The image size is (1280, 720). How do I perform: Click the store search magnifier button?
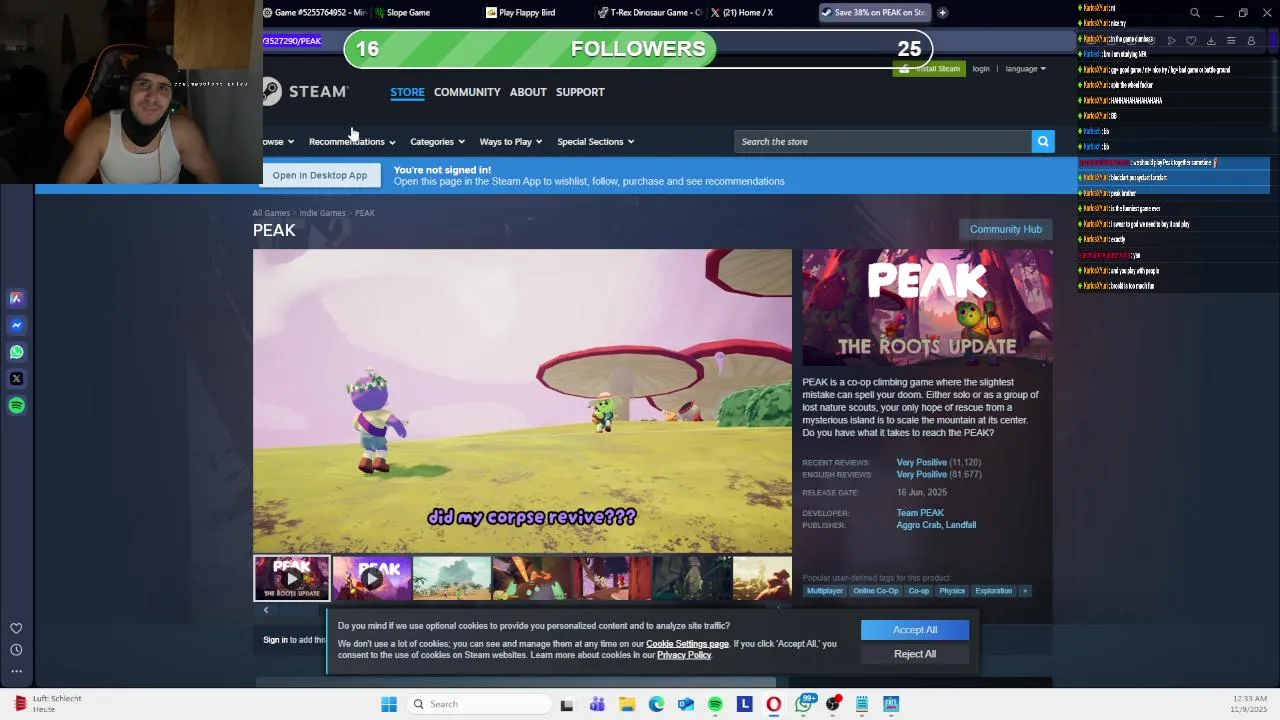[x=1043, y=141]
